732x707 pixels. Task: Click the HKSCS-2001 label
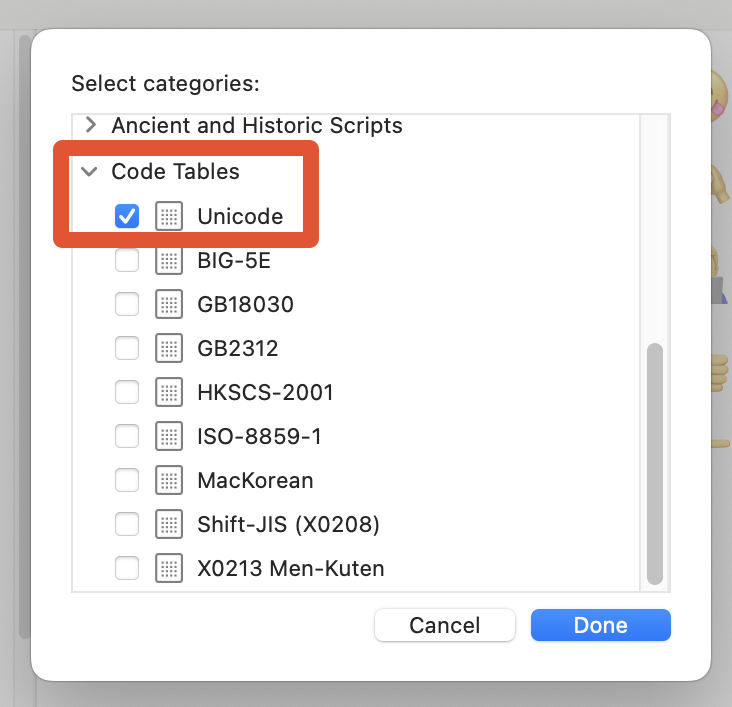(x=266, y=392)
